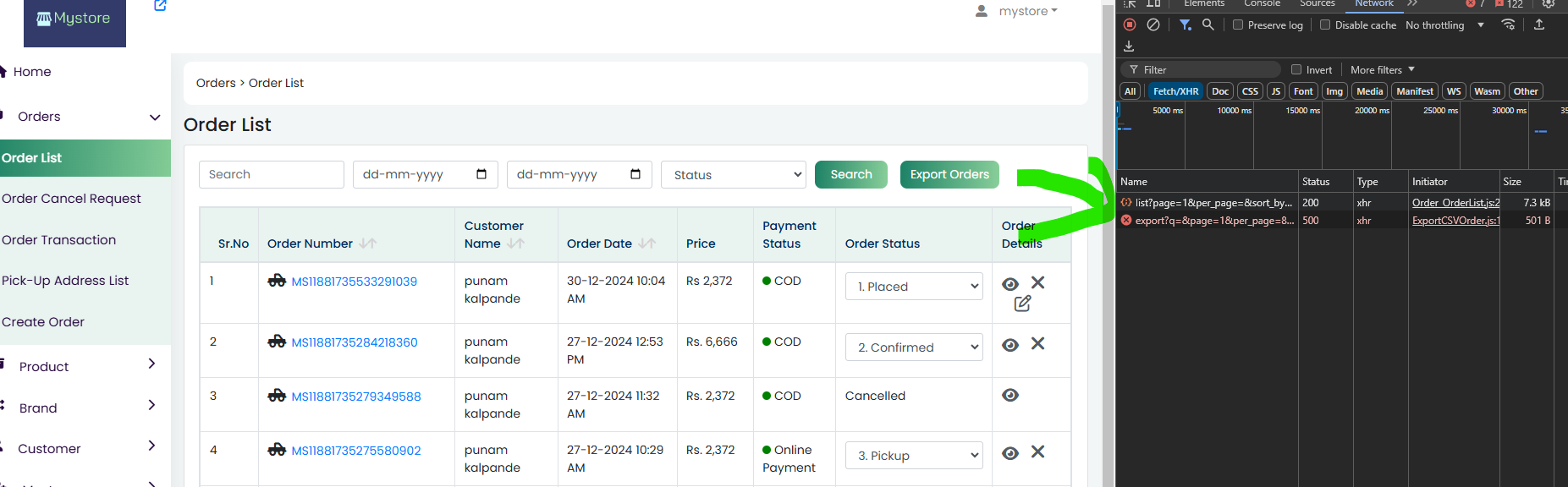Open DevTools settings gear
The height and width of the screenshot is (487, 1568).
coord(1548,3)
